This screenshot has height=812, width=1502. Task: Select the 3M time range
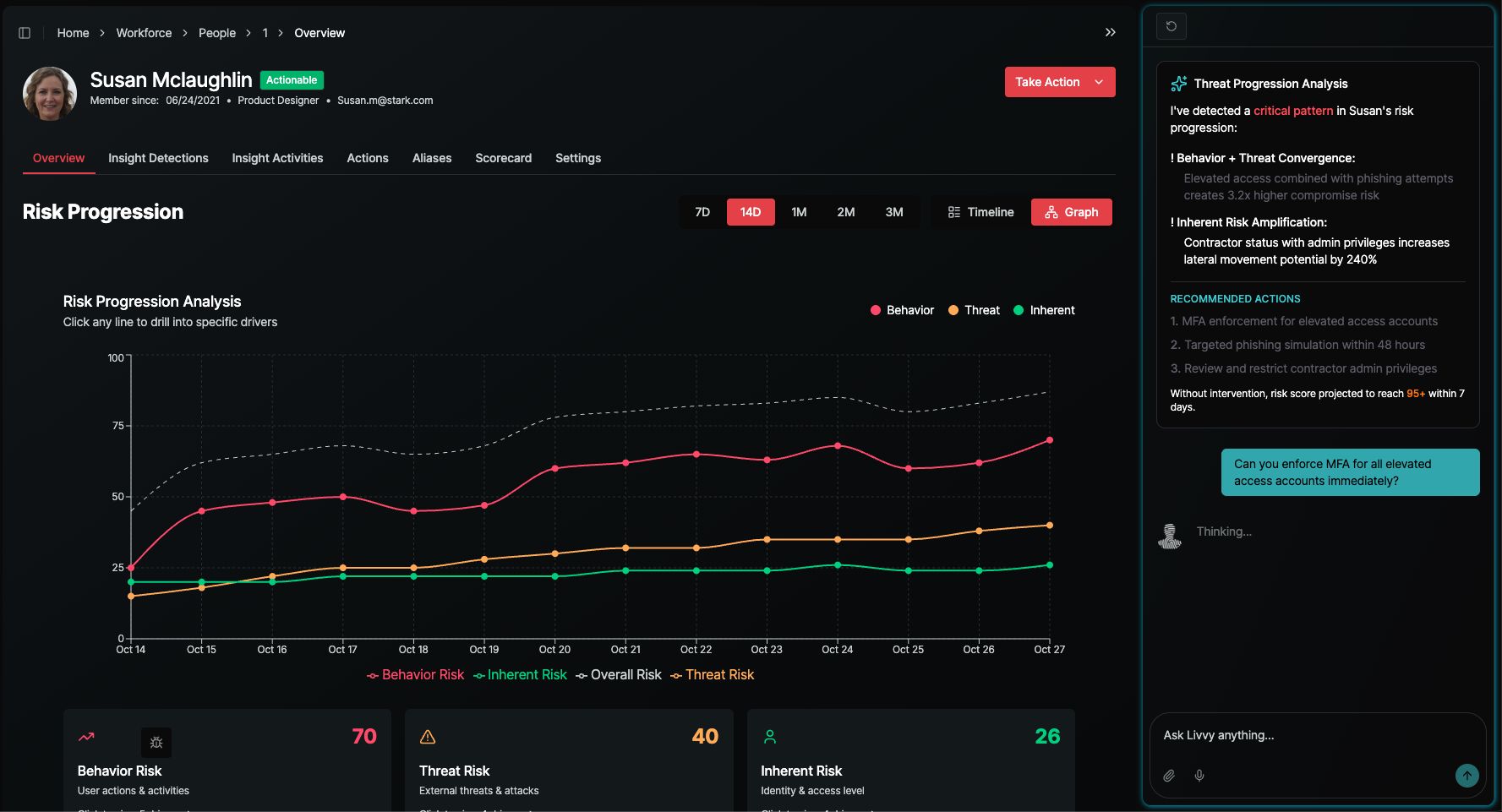(893, 212)
